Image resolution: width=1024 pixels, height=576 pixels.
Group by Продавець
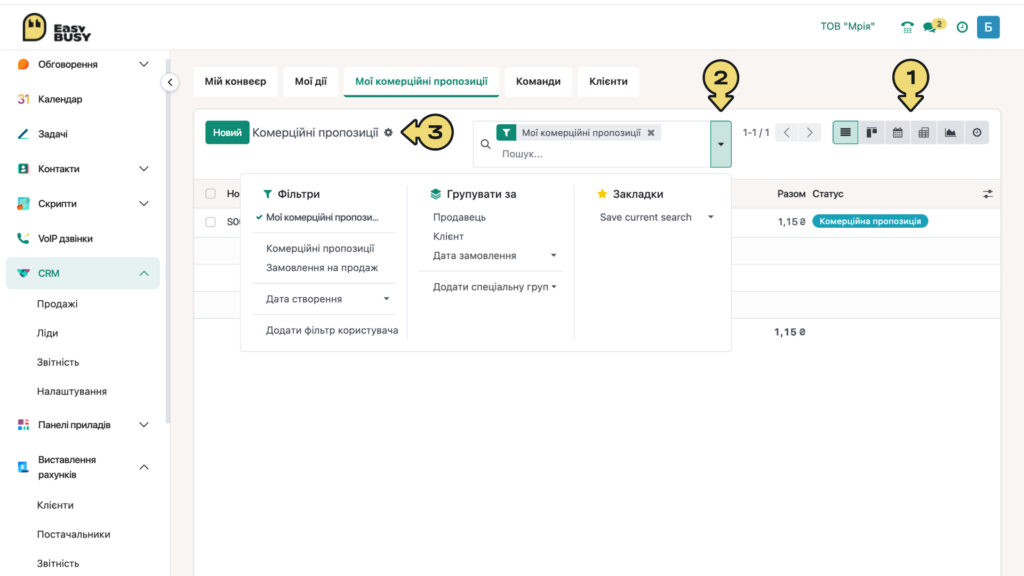459,217
